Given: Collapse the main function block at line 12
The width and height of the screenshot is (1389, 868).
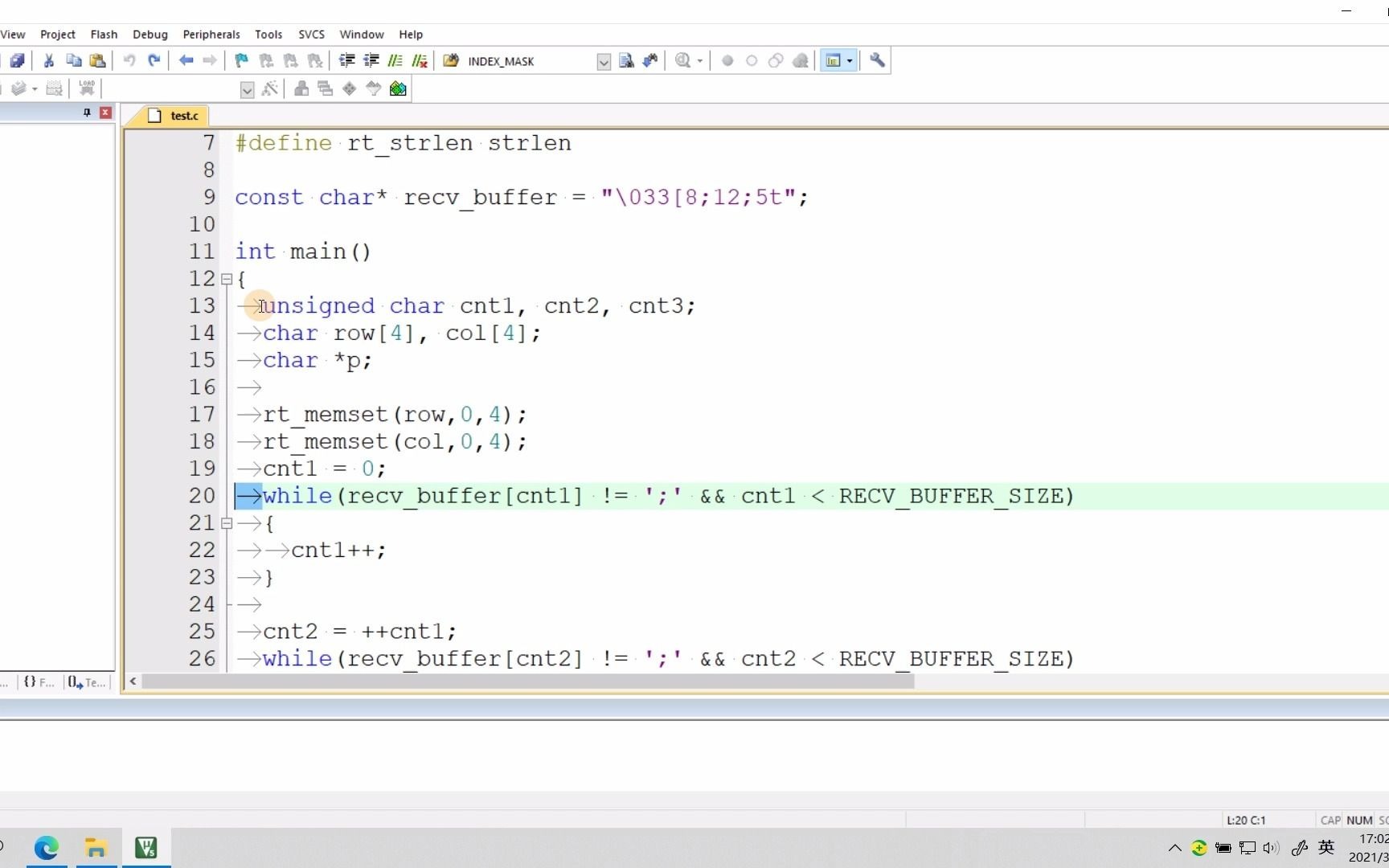Looking at the screenshot, I should click(x=227, y=279).
